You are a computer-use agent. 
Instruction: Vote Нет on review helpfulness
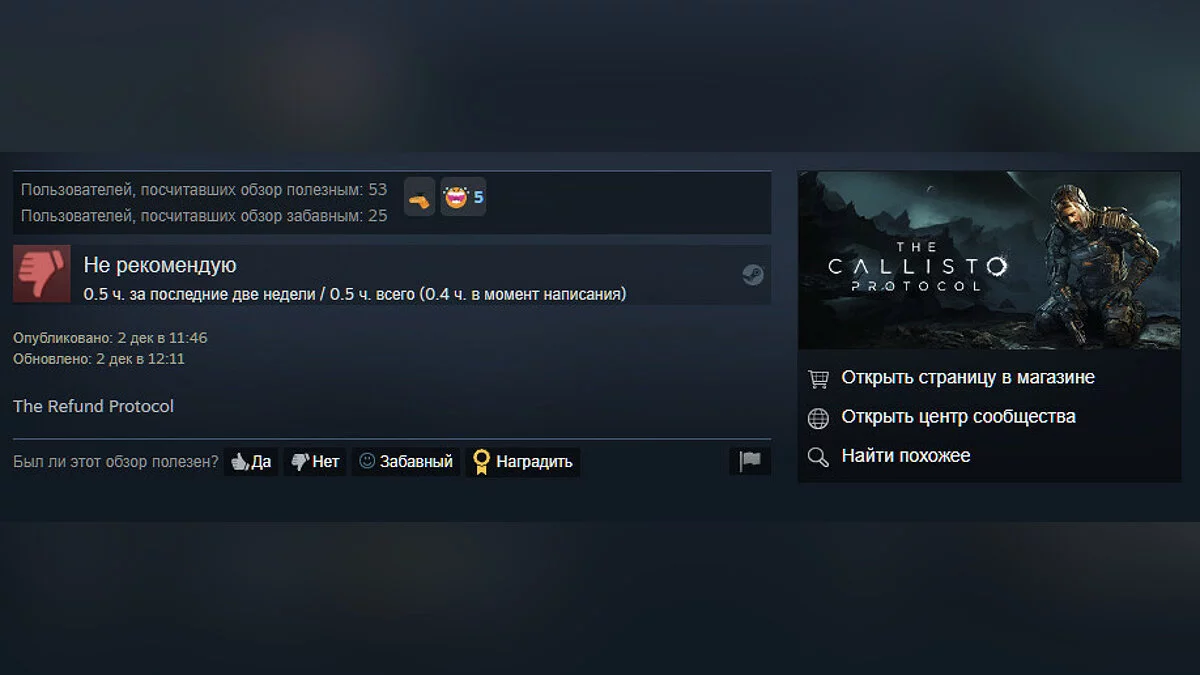pyautogui.click(x=315, y=461)
